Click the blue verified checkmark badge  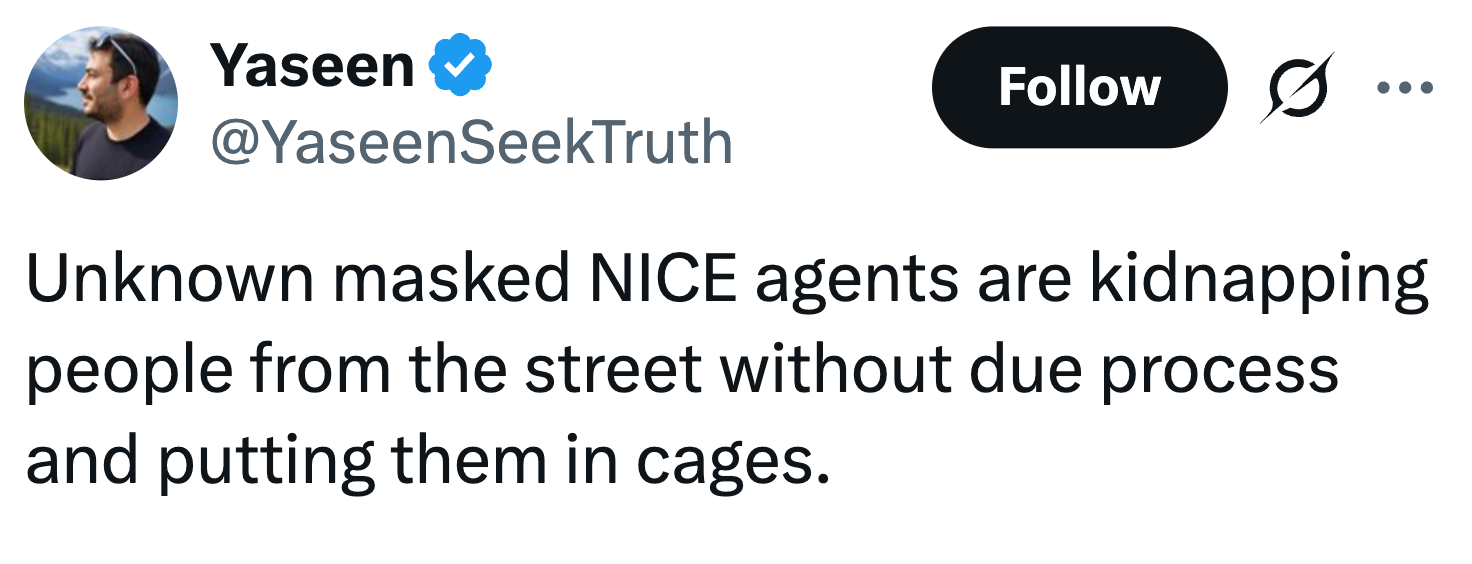[460, 67]
